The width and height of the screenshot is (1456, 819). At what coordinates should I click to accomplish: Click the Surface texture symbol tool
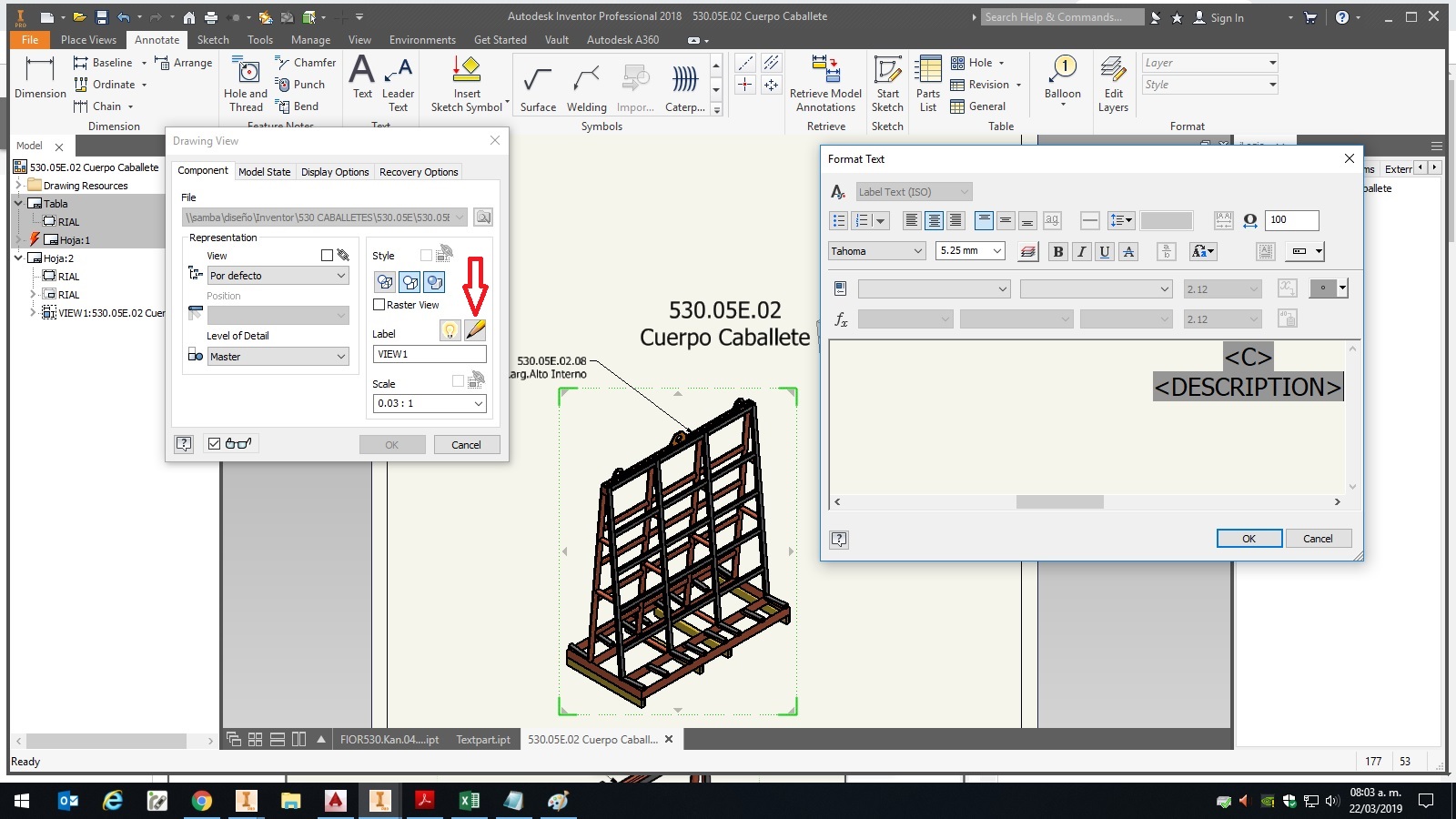pos(537,82)
